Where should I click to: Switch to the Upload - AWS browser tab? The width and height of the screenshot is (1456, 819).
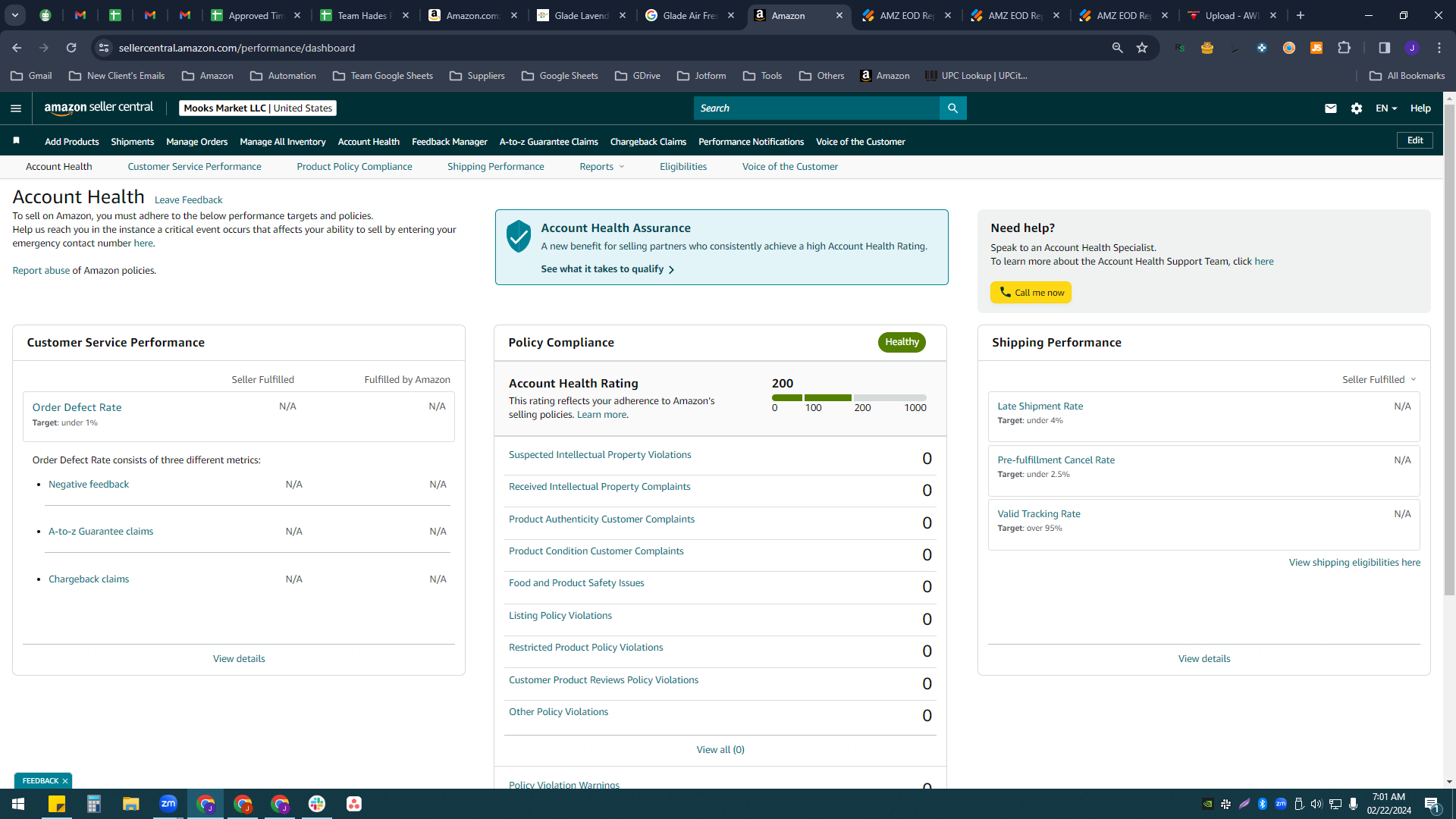click(1232, 15)
